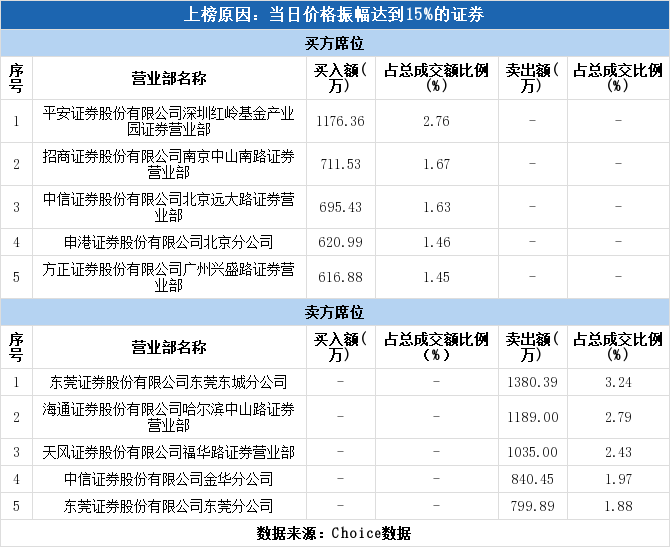Select buy amount 616.88
The height and width of the screenshot is (547, 670).
[x=341, y=277]
